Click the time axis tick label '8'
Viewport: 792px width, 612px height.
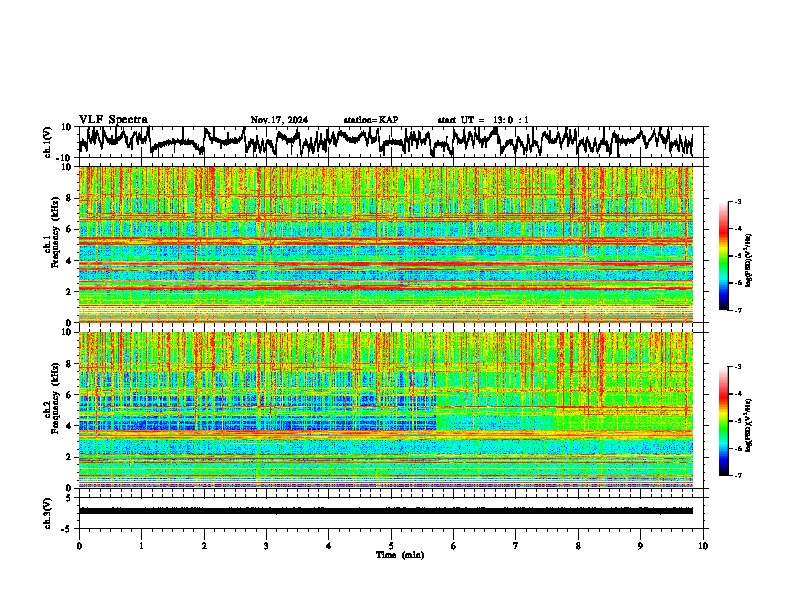(x=578, y=546)
